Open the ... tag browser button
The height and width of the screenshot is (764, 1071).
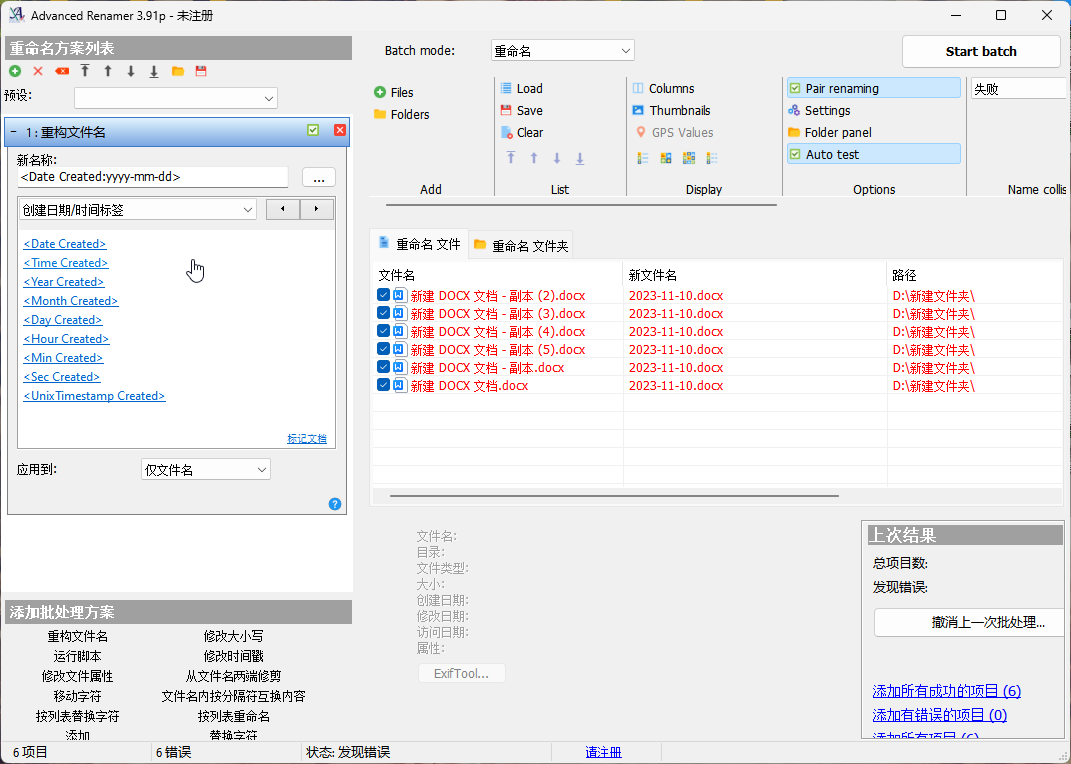pyautogui.click(x=318, y=178)
